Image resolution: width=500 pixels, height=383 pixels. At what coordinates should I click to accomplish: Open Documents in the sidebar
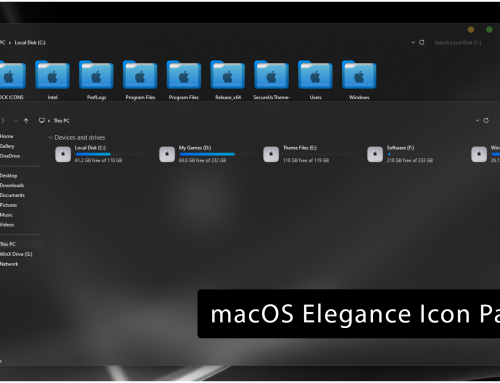12,195
